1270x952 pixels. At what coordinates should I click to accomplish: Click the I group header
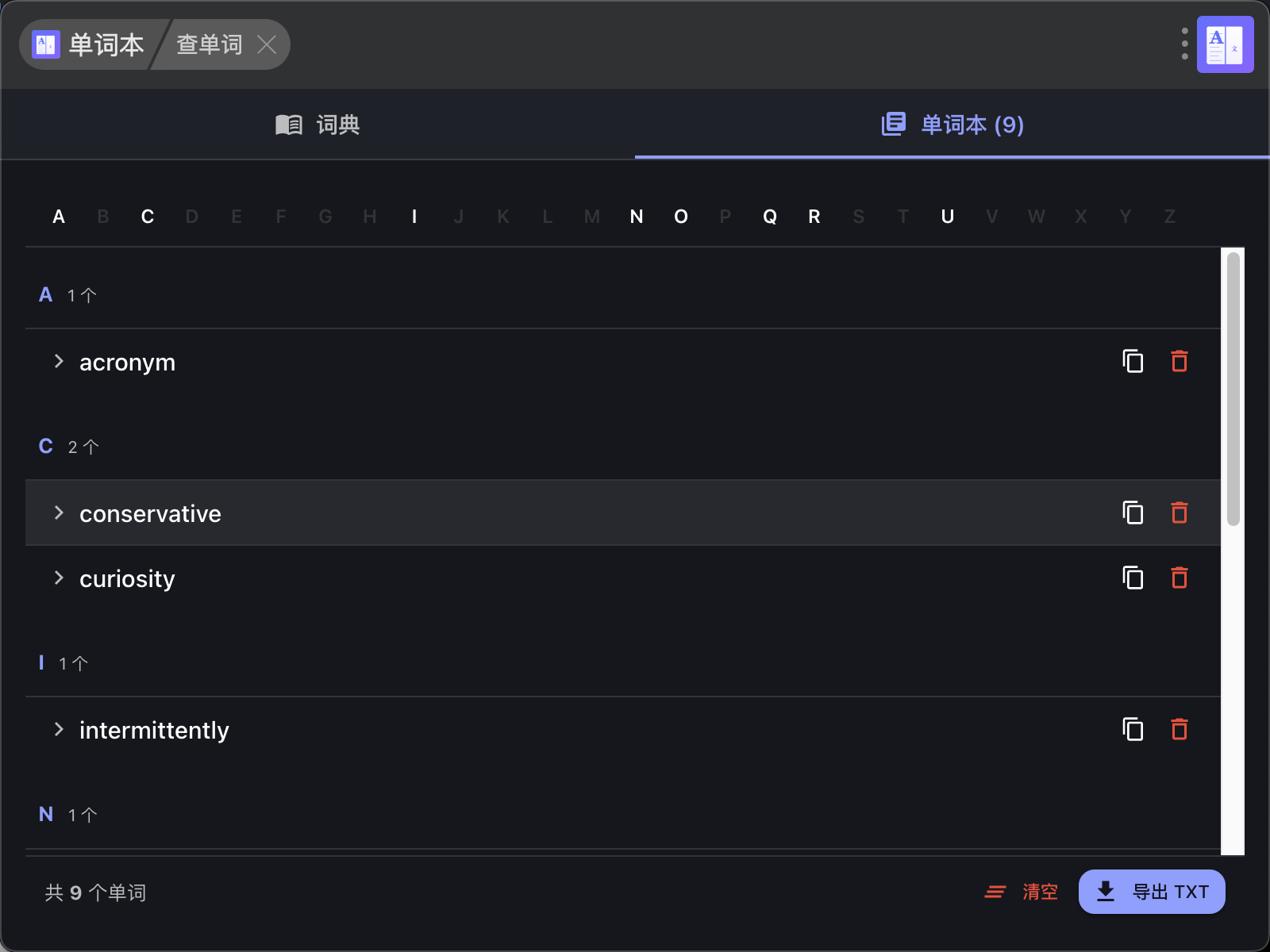[623, 663]
